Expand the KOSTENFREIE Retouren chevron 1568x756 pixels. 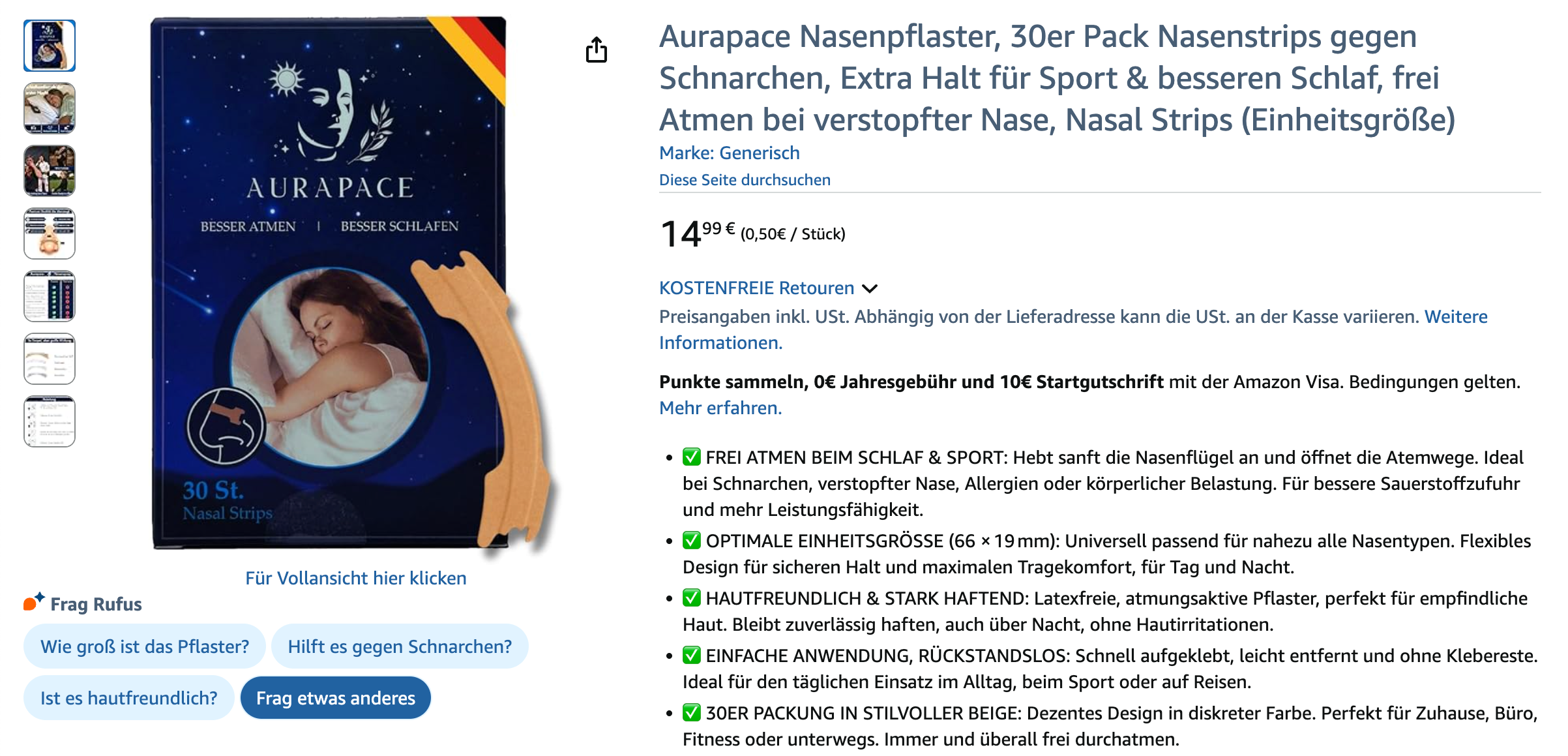[x=870, y=288]
